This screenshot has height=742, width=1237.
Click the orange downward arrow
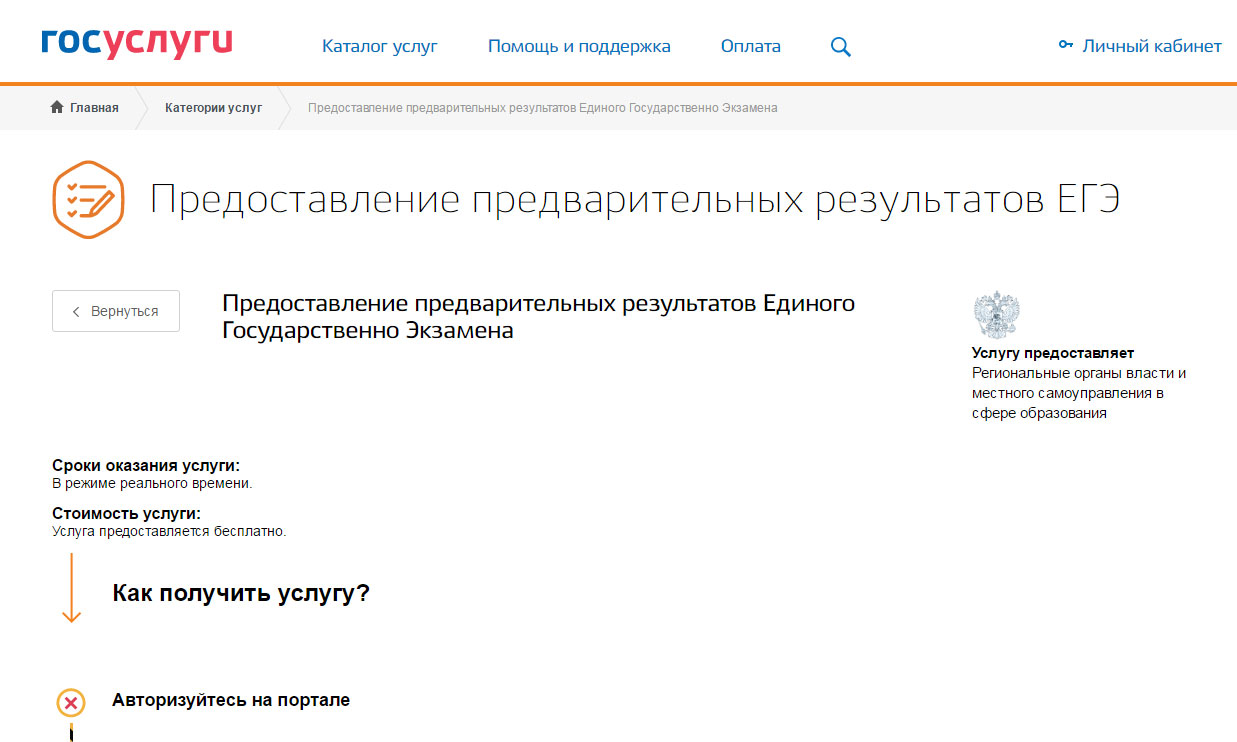pyautogui.click(x=71, y=588)
